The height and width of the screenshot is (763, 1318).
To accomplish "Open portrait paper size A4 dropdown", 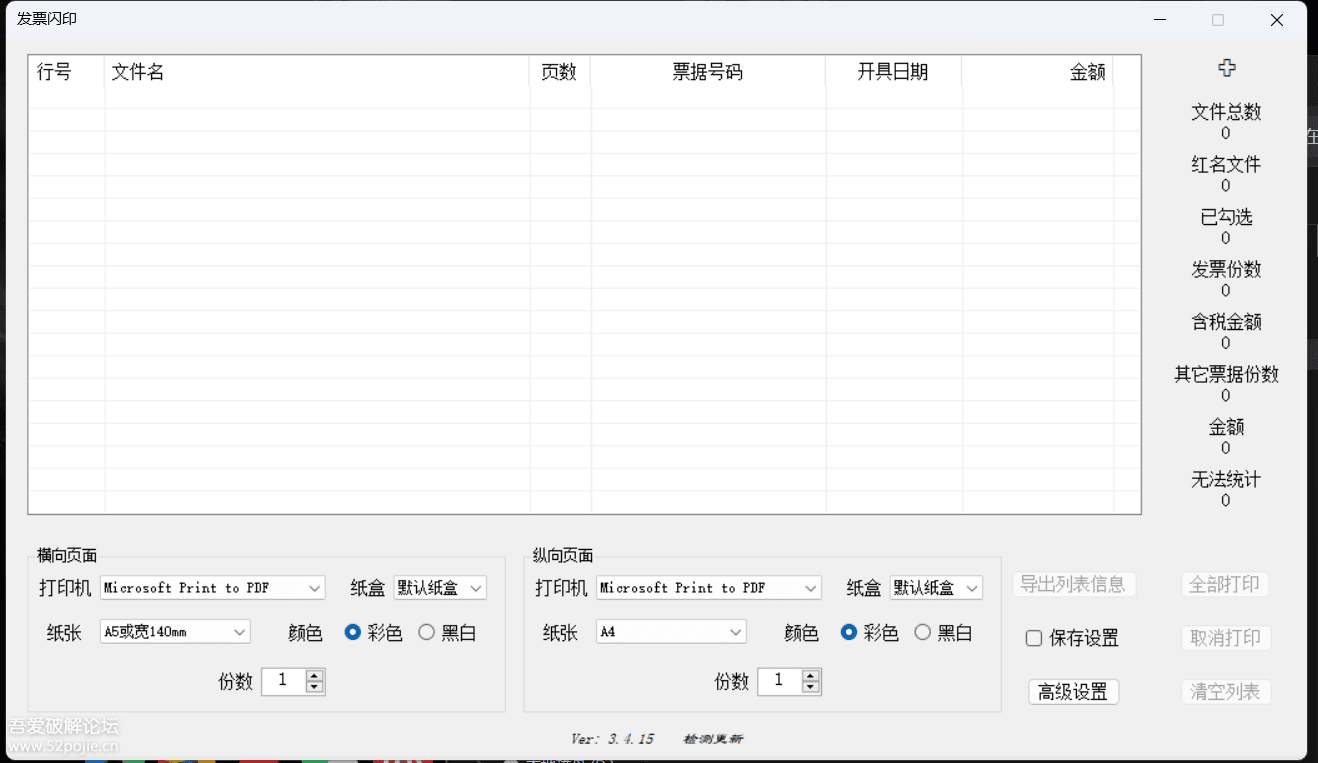I will [671, 632].
